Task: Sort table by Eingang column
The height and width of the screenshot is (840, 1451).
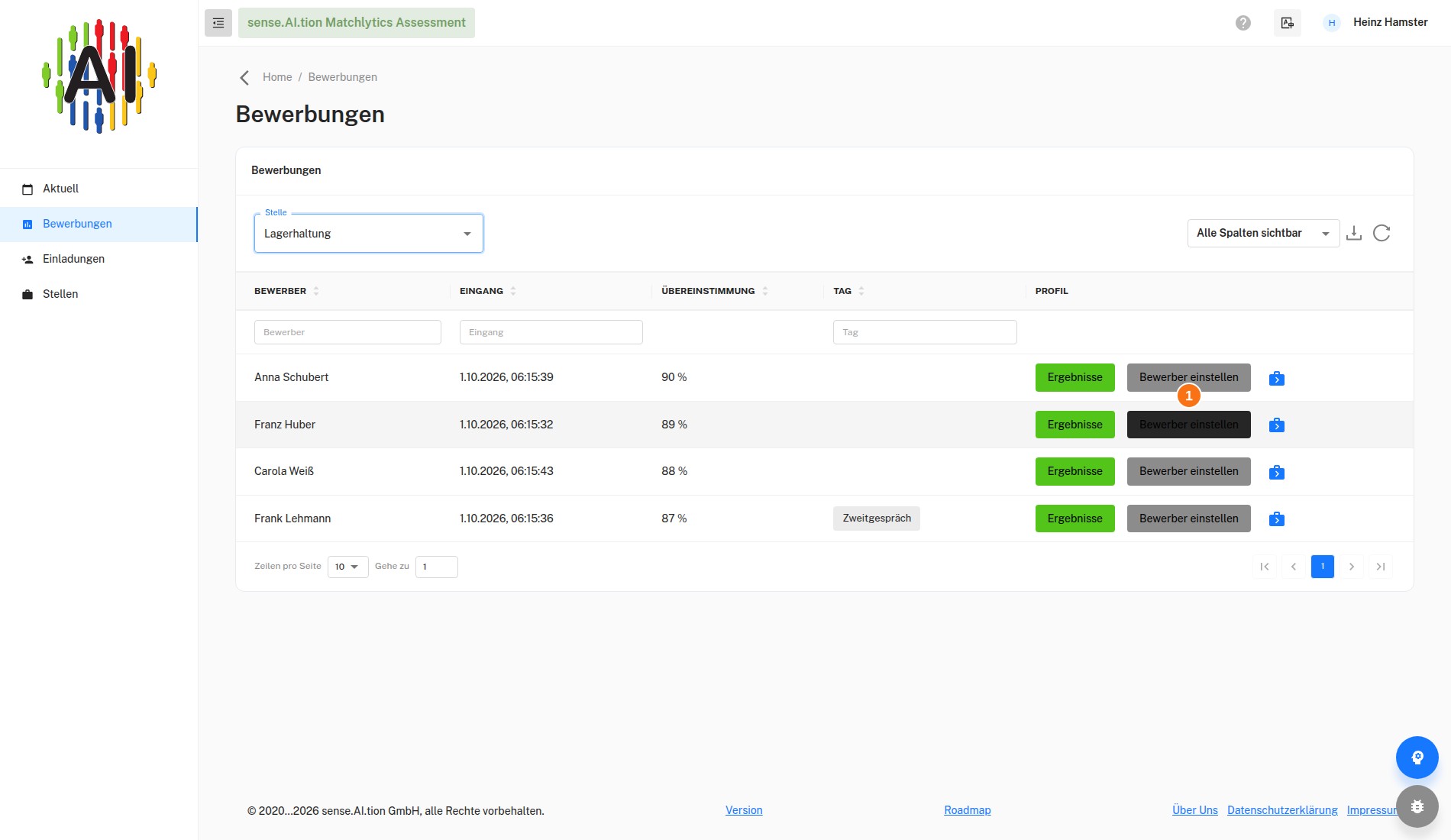Action: pyautogui.click(x=513, y=291)
